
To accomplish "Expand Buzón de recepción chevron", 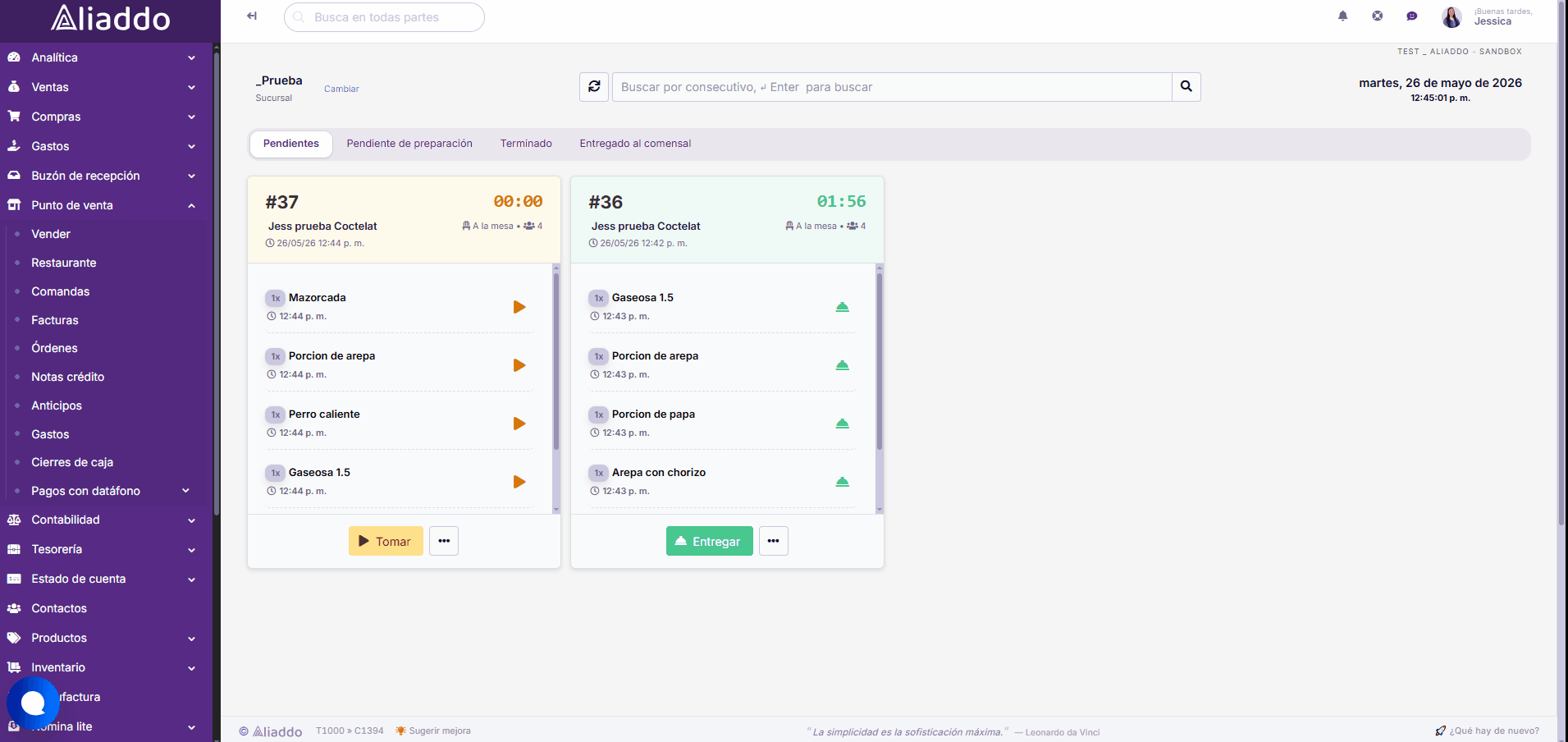I will coord(191,176).
